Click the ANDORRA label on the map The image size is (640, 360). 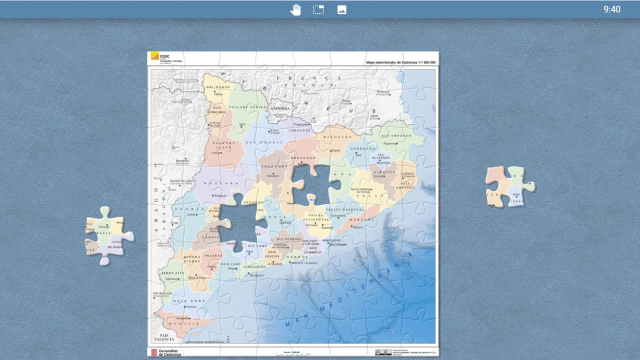click(280, 108)
